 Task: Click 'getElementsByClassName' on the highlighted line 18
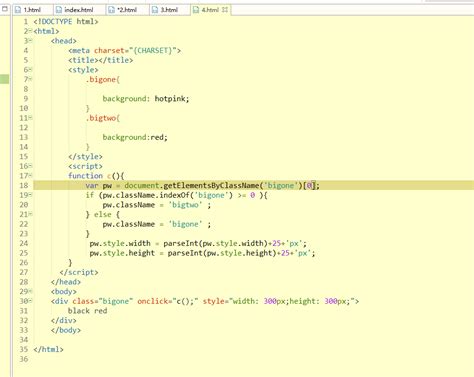coord(211,185)
